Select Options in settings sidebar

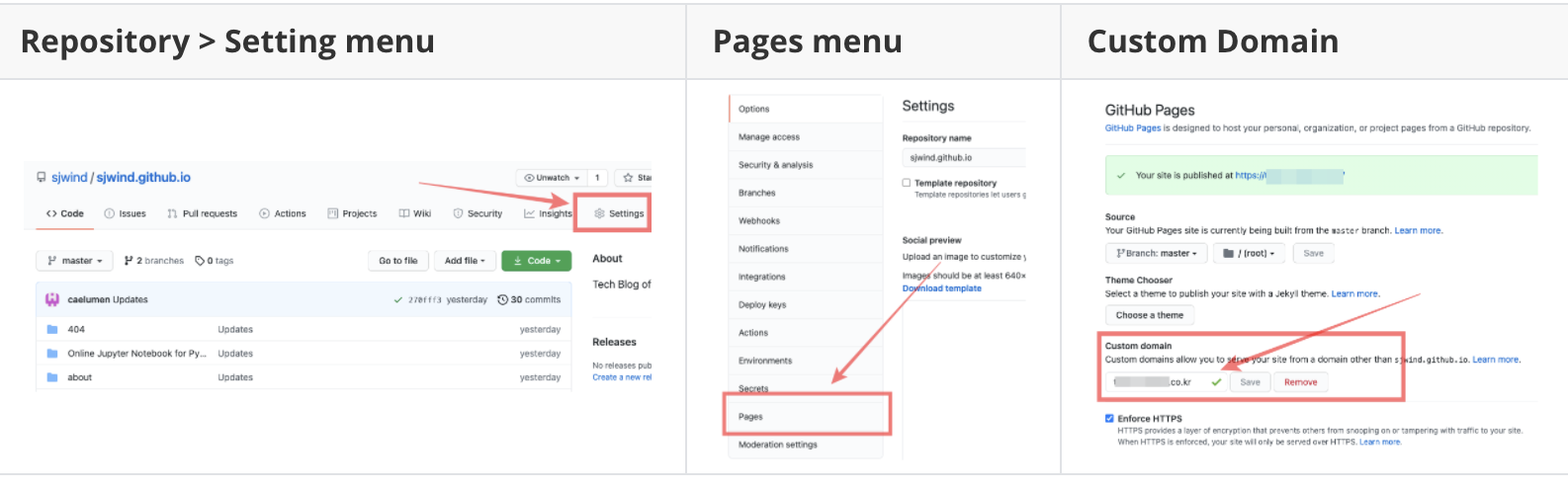805,109
